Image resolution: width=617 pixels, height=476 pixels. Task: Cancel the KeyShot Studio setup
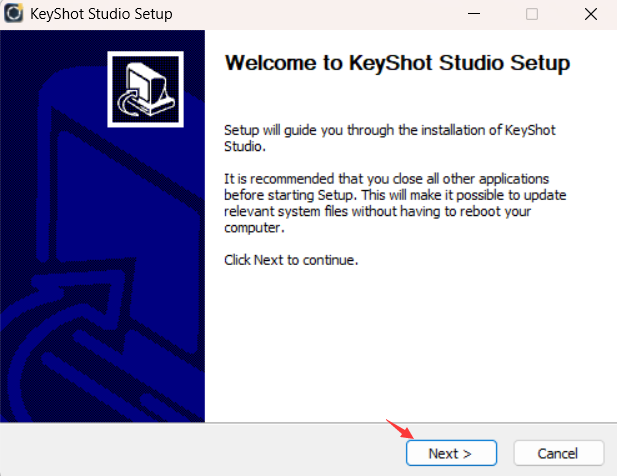[558, 453]
